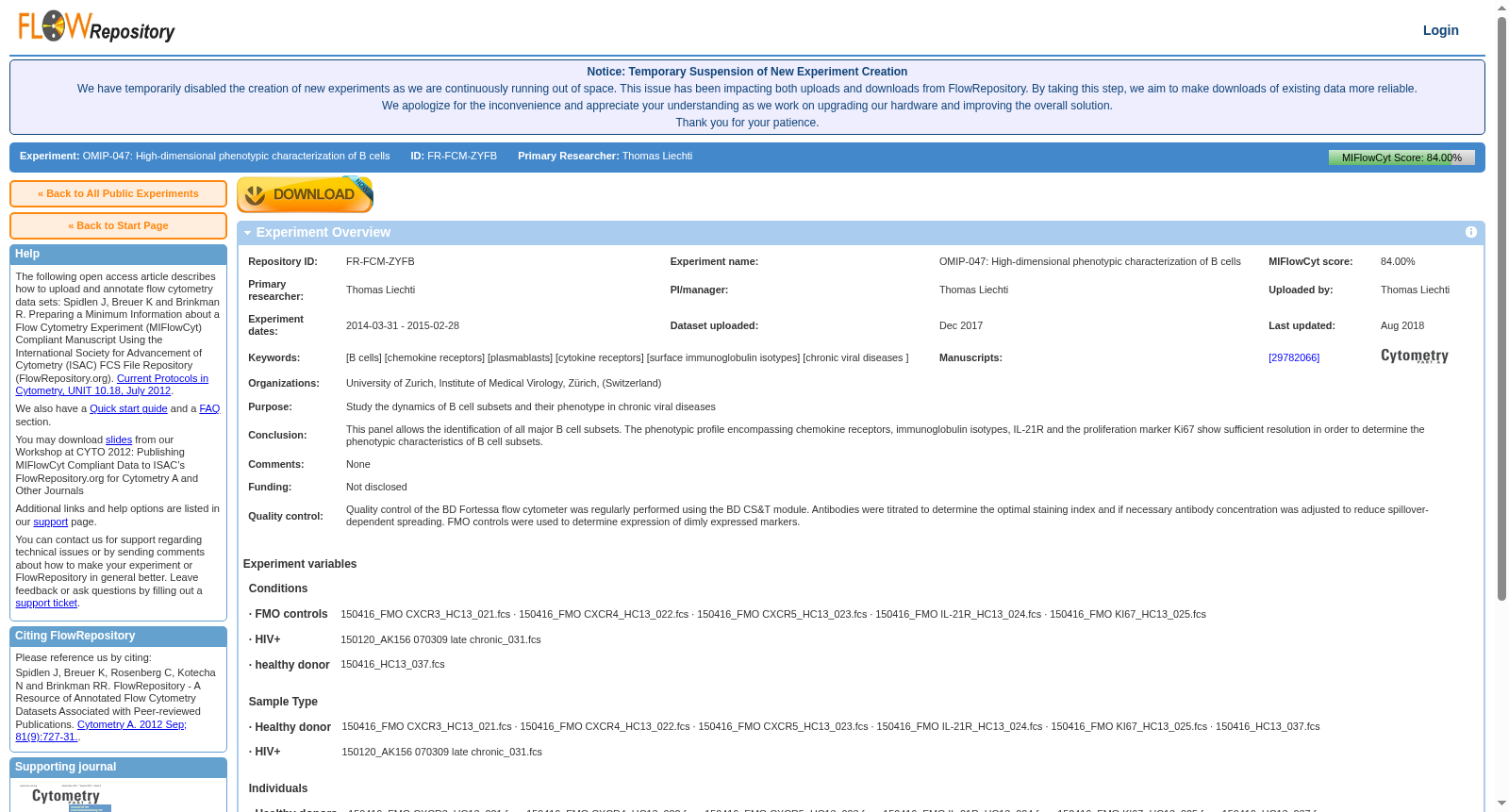Click 150416_HC13_037.fcs in Sample Type Healthy donor row
The height and width of the screenshot is (812, 1509).
(x=1268, y=726)
